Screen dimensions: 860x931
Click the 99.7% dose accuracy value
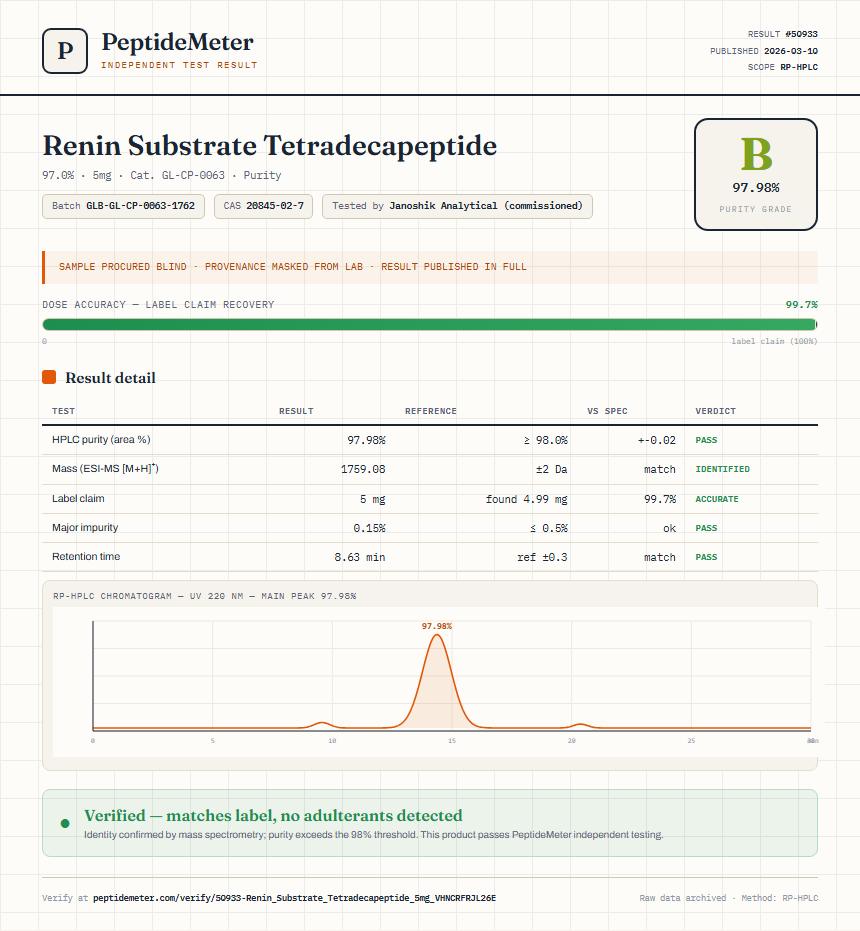(801, 305)
